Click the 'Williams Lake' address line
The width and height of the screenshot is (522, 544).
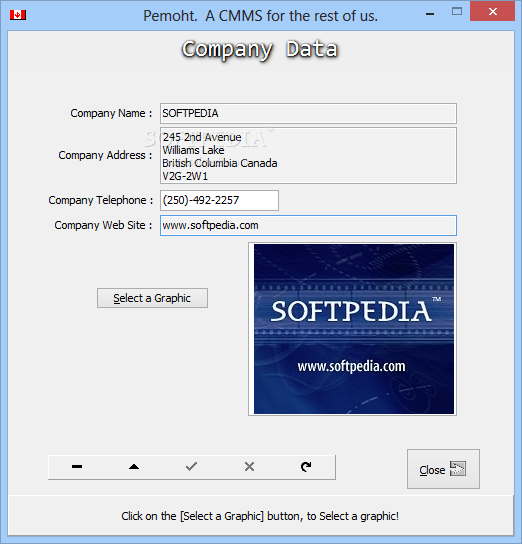click(x=193, y=150)
